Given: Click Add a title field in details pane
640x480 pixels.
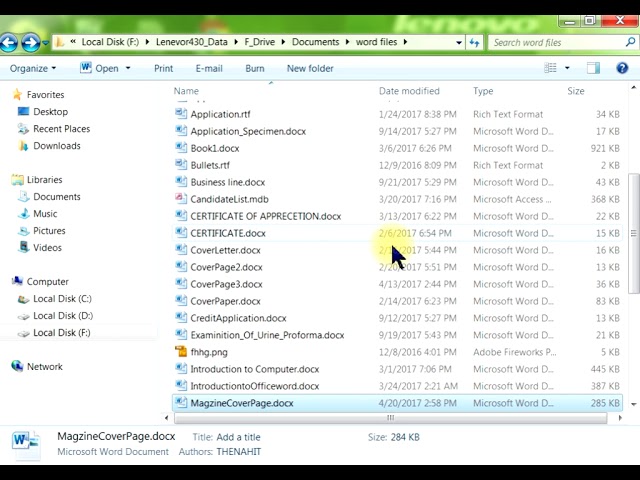Looking at the screenshot, I should (238, 437).
